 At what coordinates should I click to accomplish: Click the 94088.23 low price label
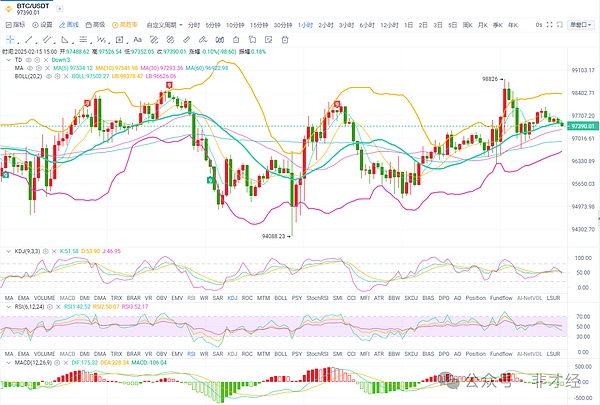[274, 236]
